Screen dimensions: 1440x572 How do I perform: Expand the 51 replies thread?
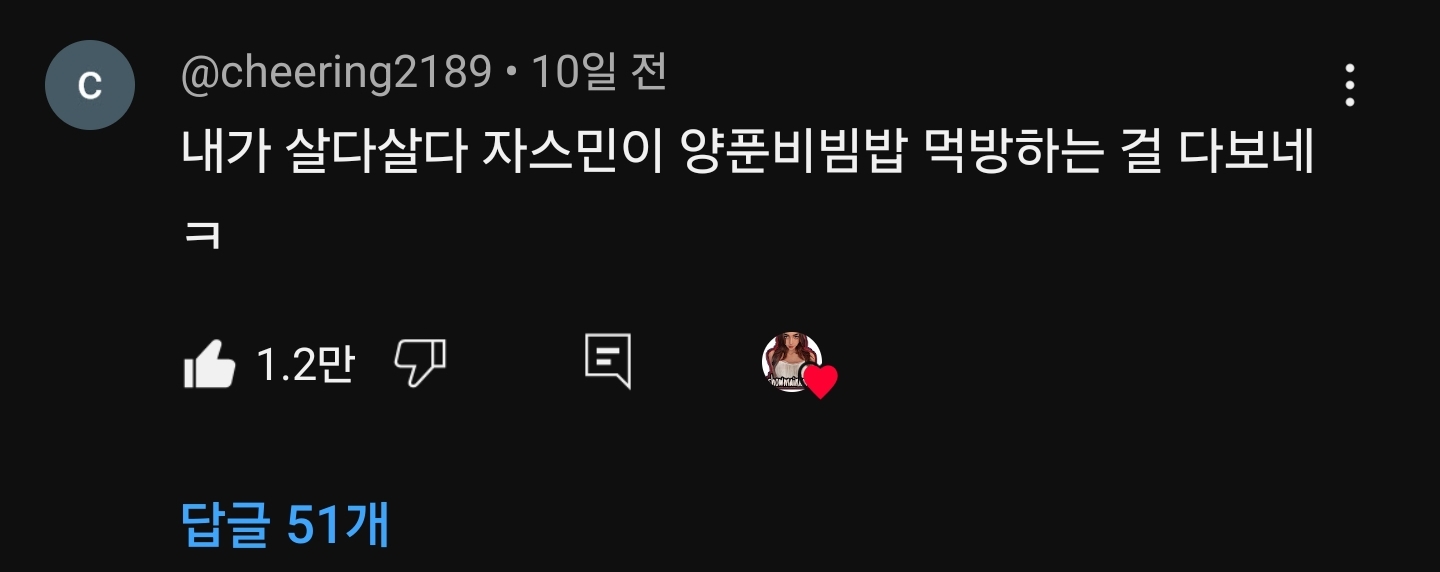pos(286,524)
